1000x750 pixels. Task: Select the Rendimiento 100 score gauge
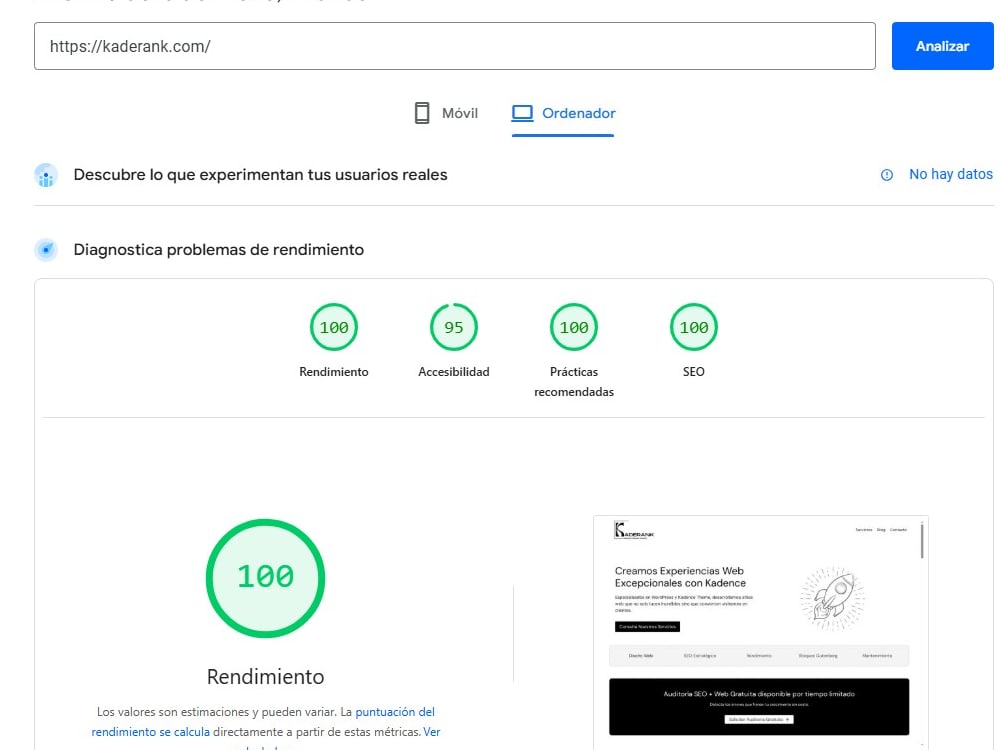(334, 327)
